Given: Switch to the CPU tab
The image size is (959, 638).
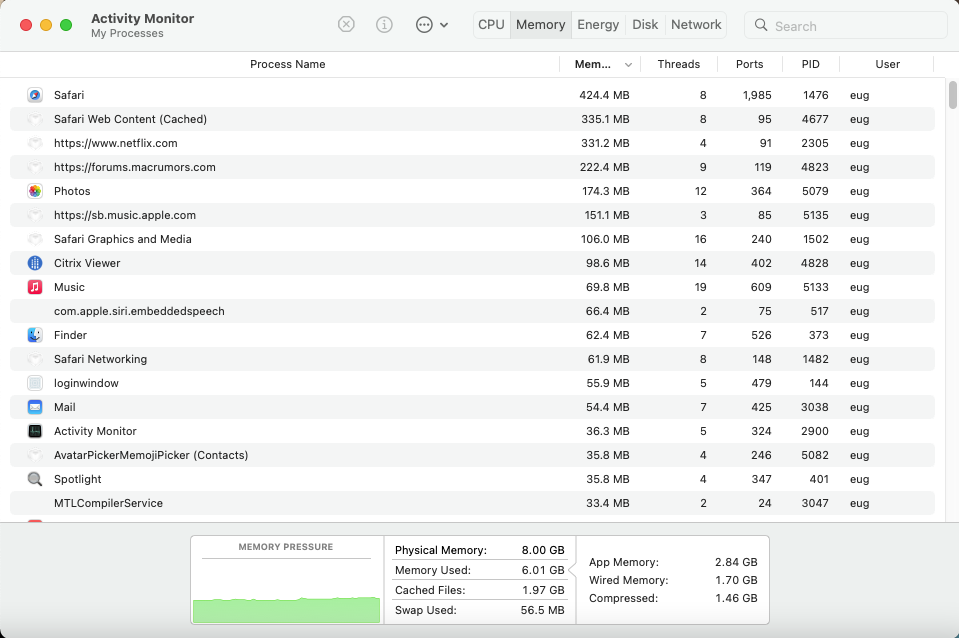Looking at the screenshot, I should click(491, 24).
